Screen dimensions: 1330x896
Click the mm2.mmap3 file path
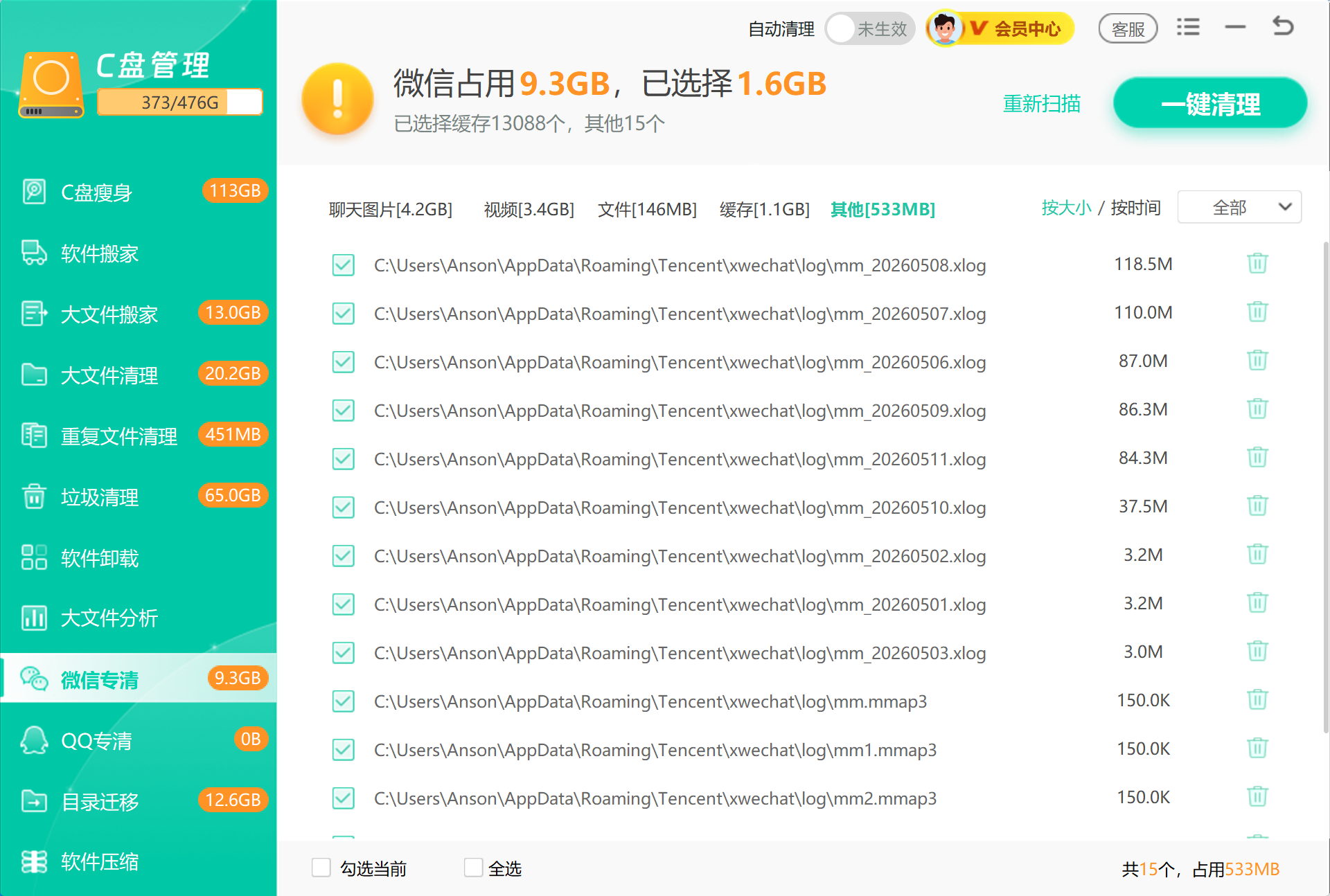pos(655,798)
